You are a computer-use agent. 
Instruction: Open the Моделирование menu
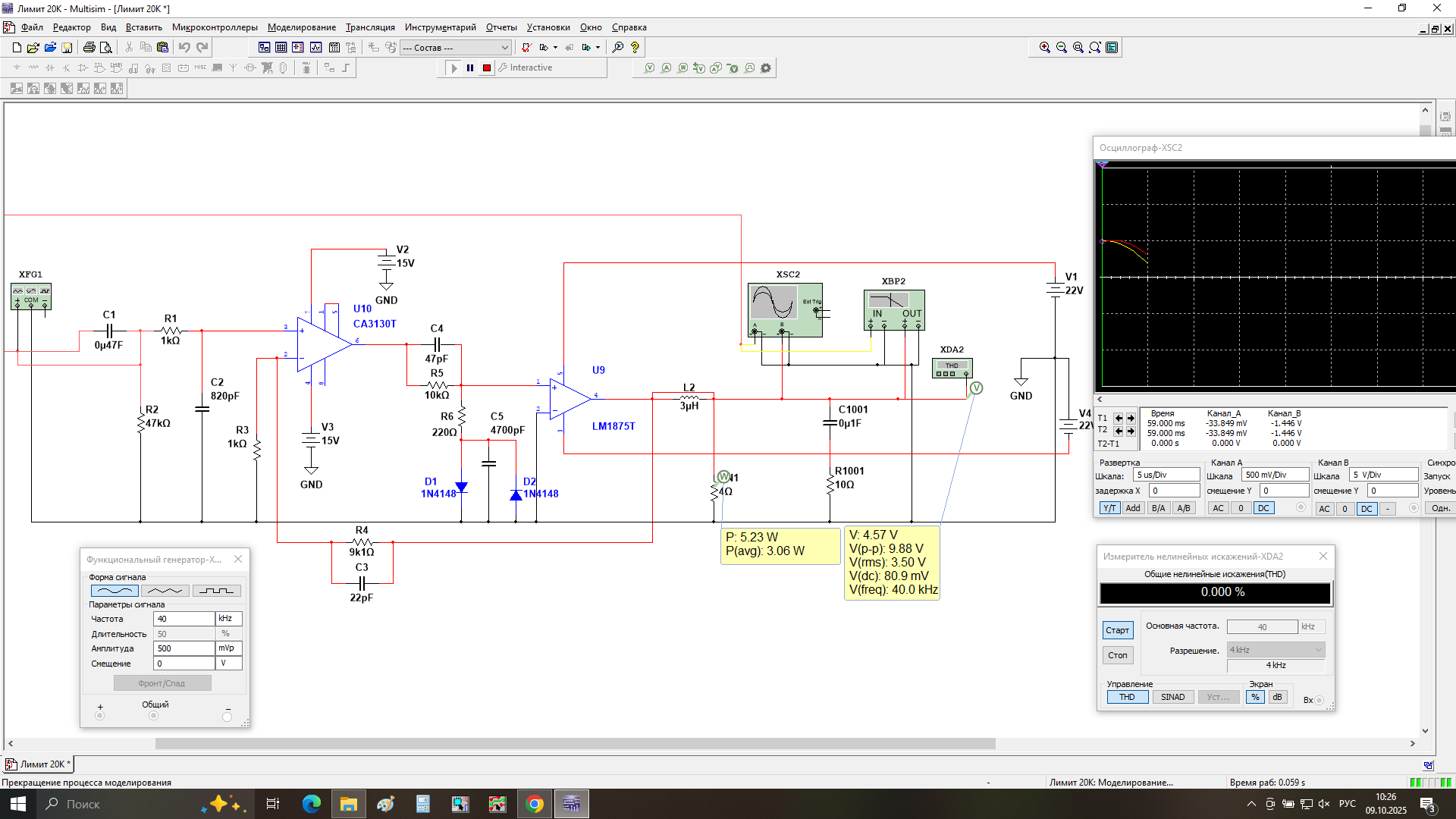click(301, 27)
